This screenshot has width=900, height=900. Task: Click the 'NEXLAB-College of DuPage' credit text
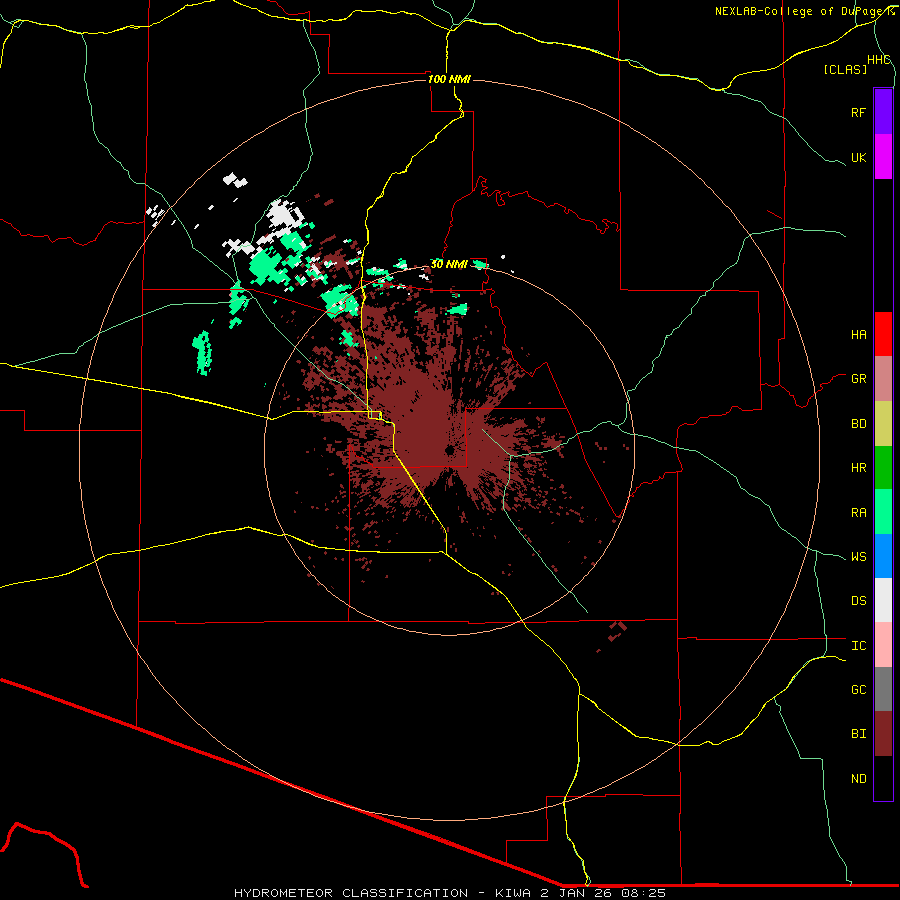pos(800,11)
